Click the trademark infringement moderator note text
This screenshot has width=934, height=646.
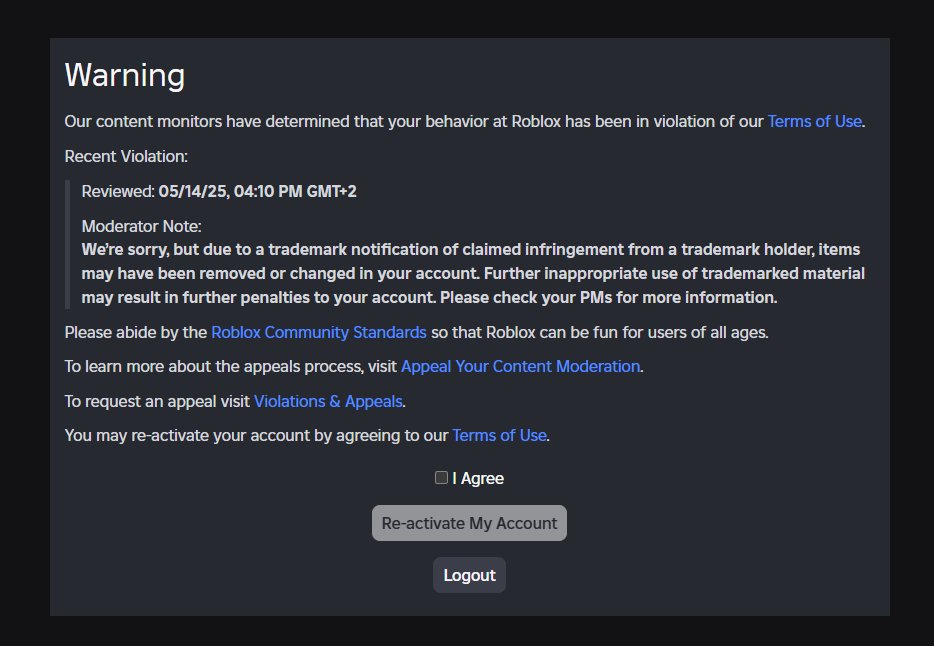click(473, 273)
